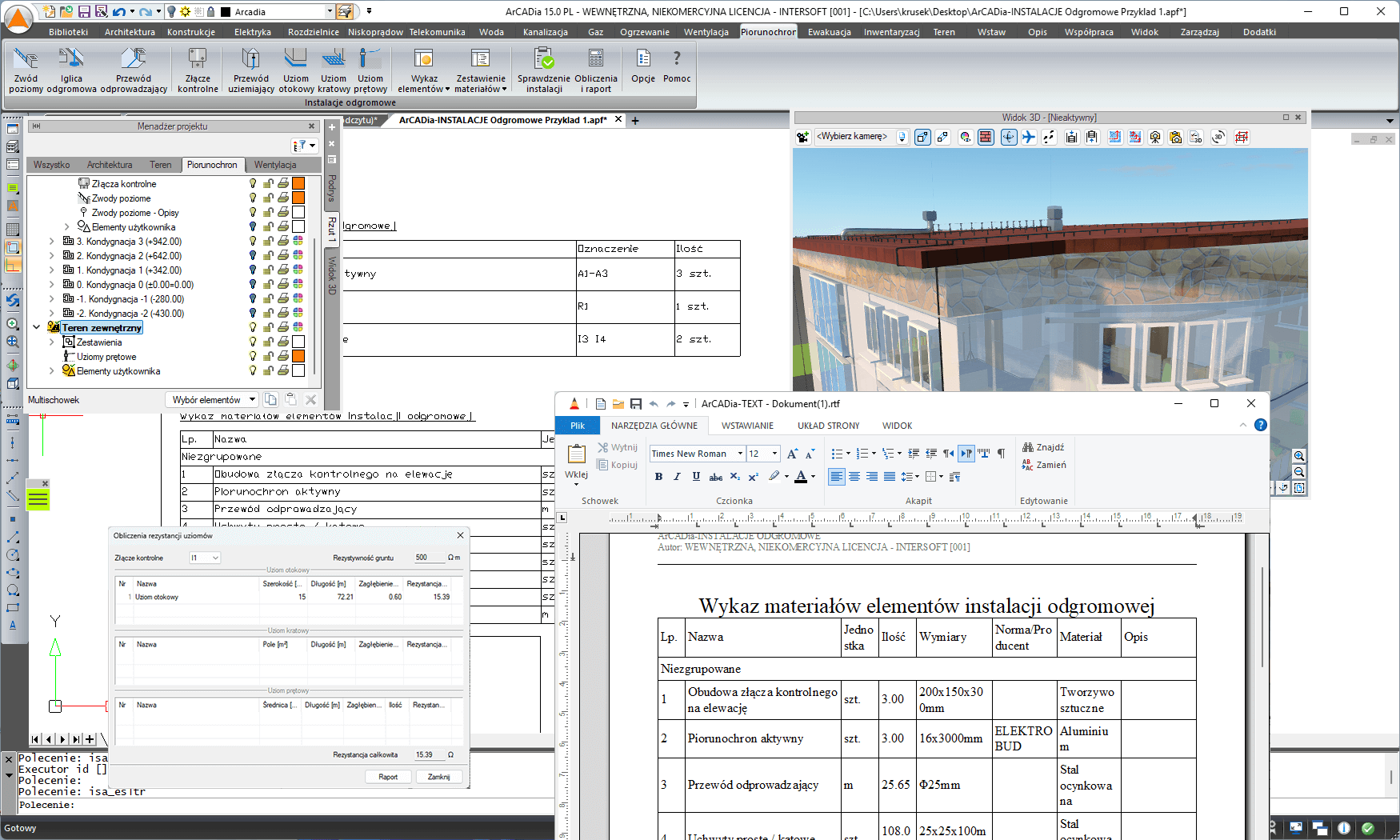Select the Uziom kratowy tool
The image size is (1400, 840).
[334, 70]
